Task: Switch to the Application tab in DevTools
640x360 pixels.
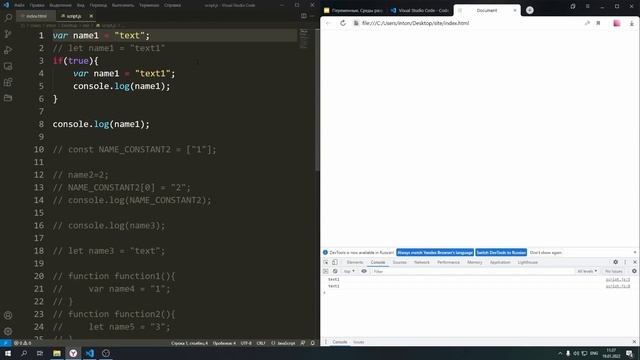Action: [x=500, y=262]
